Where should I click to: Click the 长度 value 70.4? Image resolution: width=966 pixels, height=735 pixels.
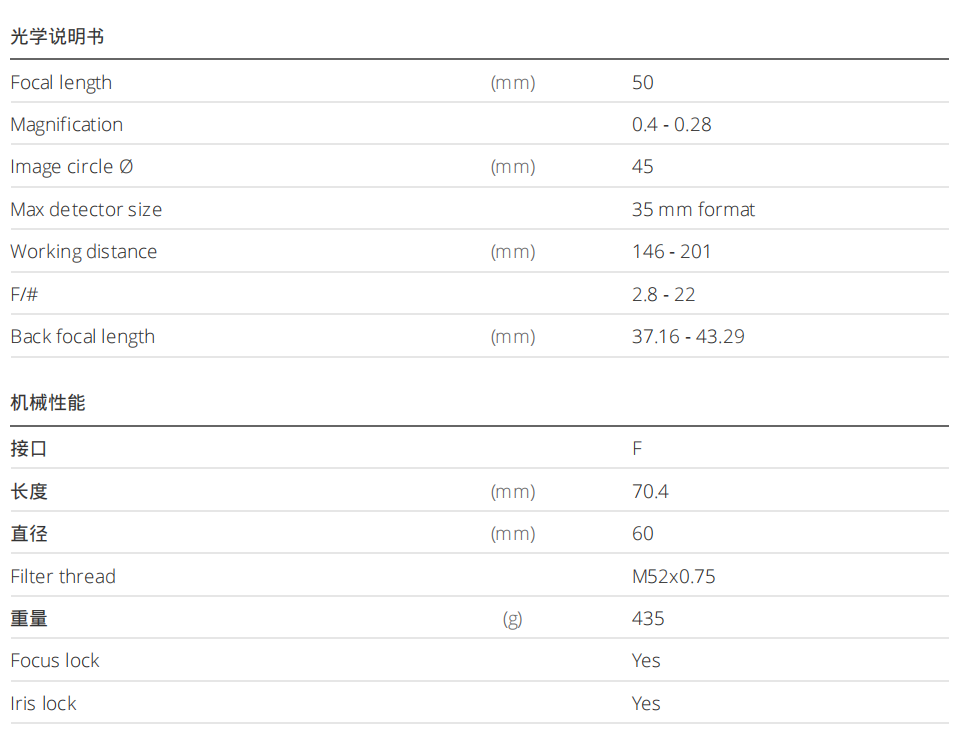650,492
